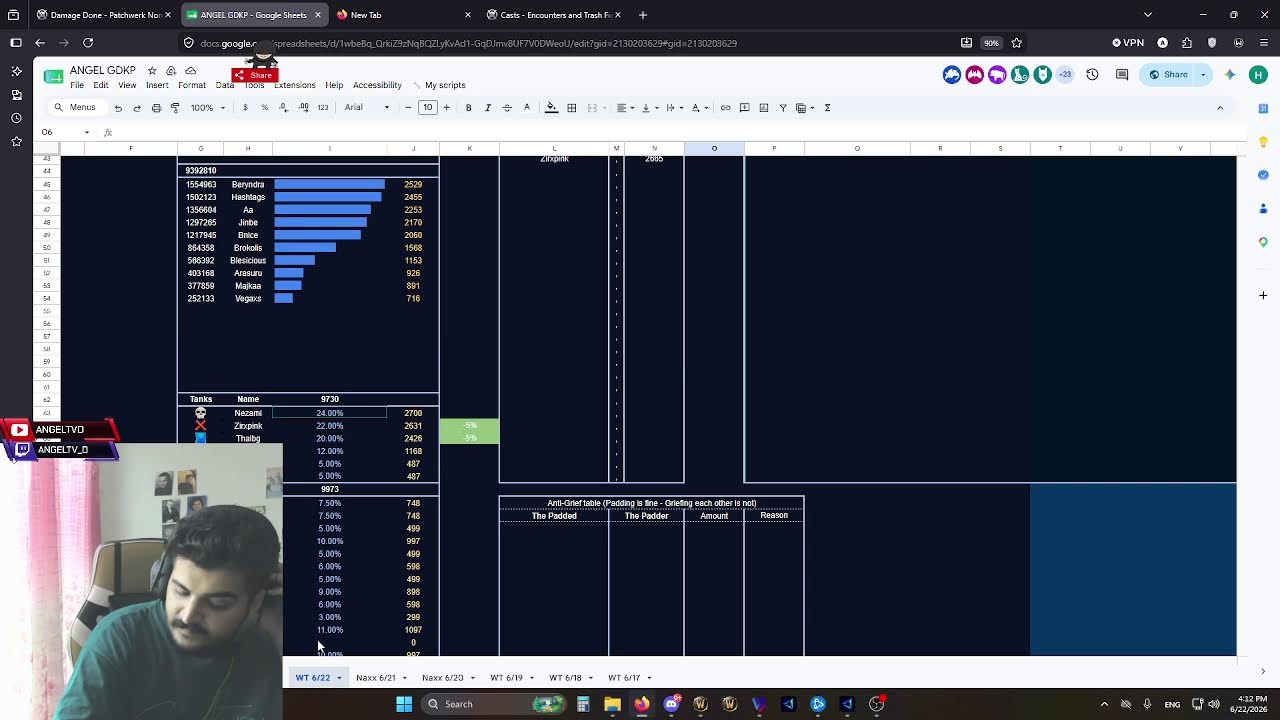Image resolution: width=1280 pixels, height=720 pixels.
Task: Open the Google Calendar side panel icon
Action: click(x=1263, y=108)
